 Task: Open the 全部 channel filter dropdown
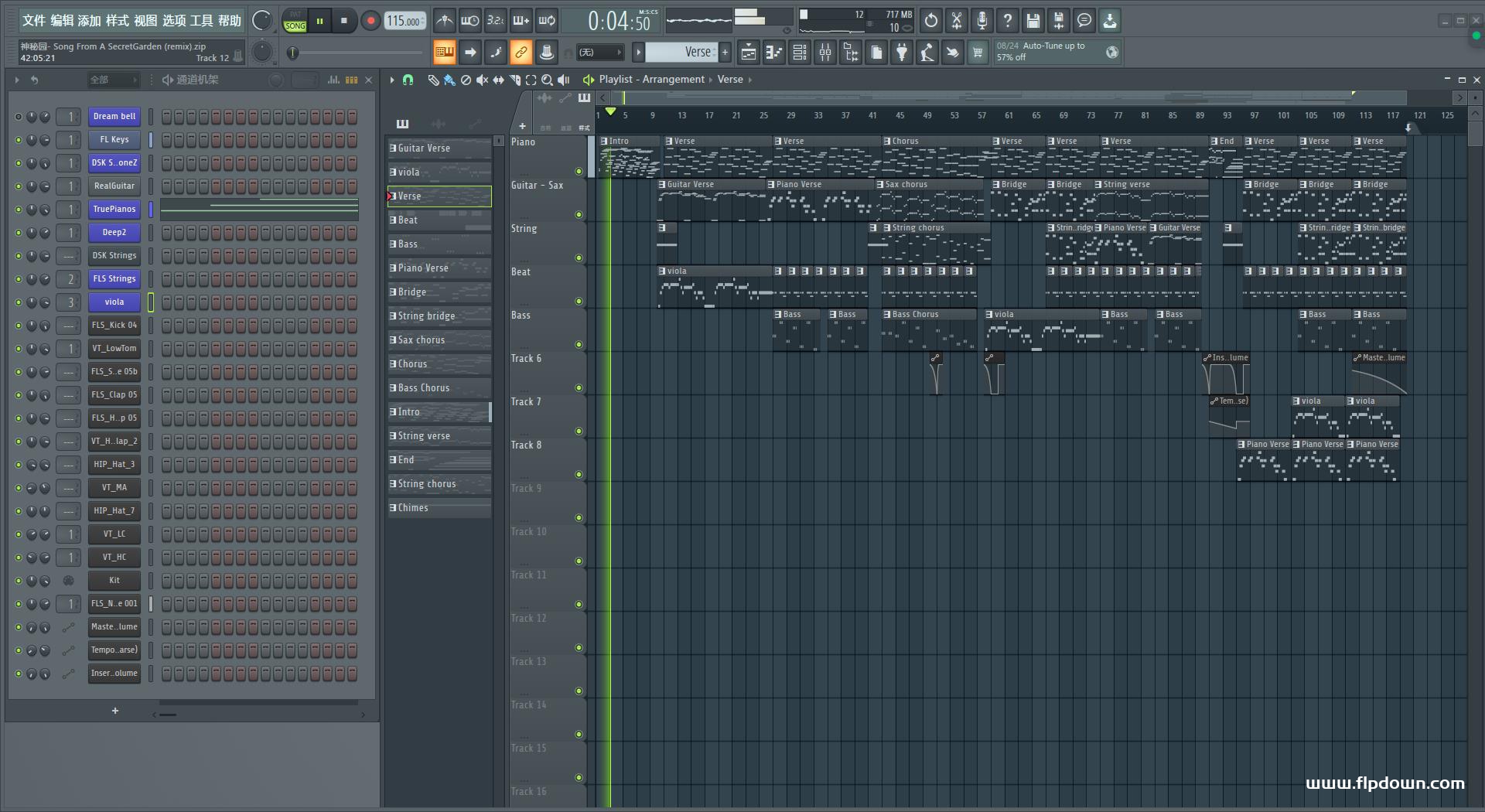(x=112, y=80)
